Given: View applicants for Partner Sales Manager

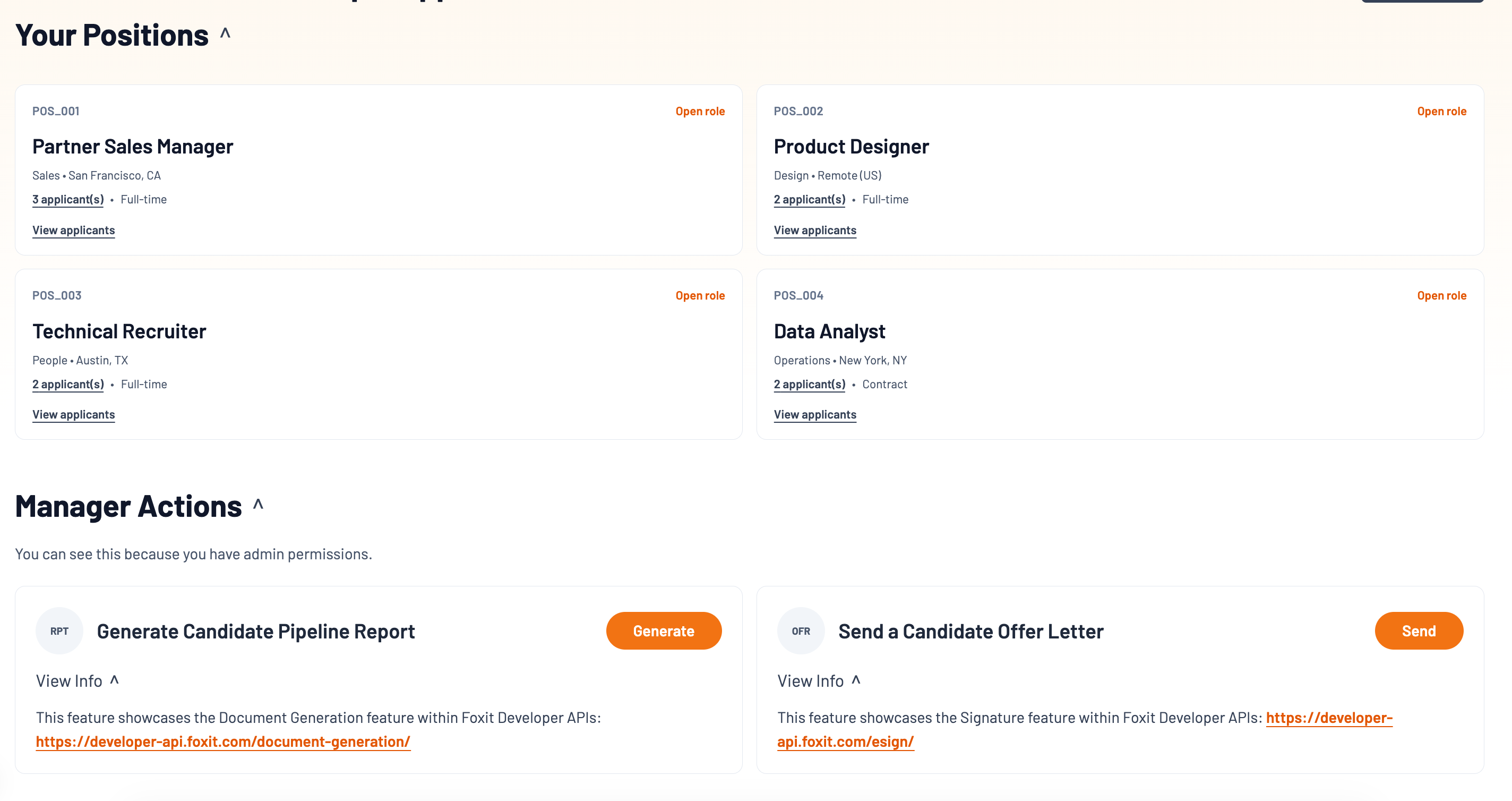Looking at the screenshot, I should click(73, 230).
